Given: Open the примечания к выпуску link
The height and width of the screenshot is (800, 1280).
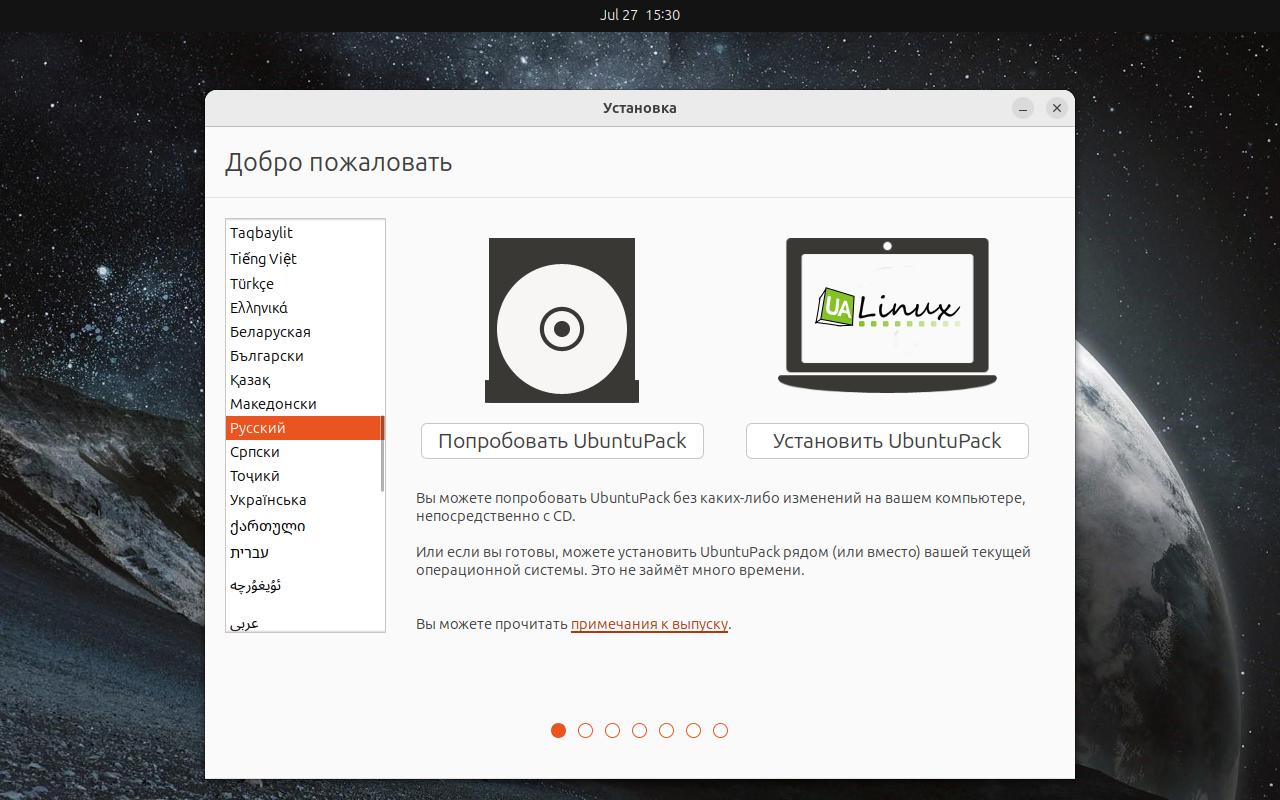Looking at the screenshot, I should point(649,624).
